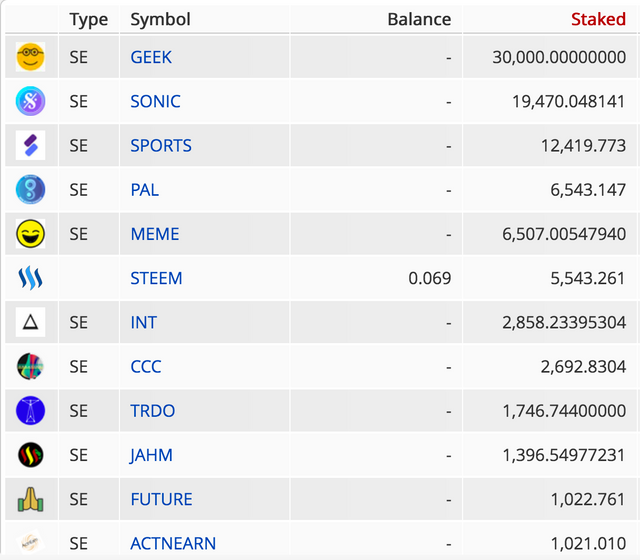The image size is (640, 560).
Task: Sort by the Symbol column header
Action: [x=160, y=19]
